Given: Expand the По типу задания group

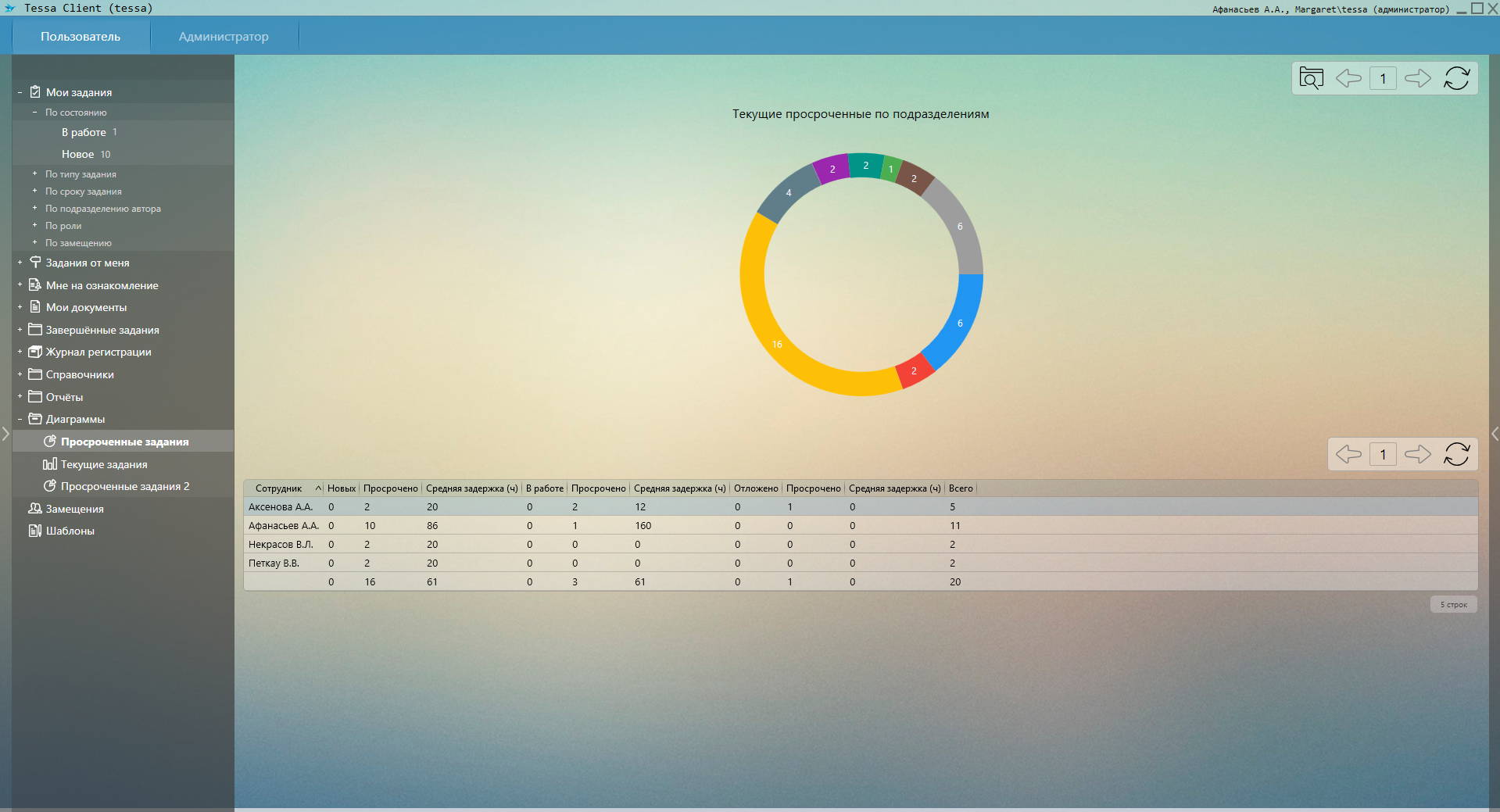Looking at the screenshot, I should [34, 173].
